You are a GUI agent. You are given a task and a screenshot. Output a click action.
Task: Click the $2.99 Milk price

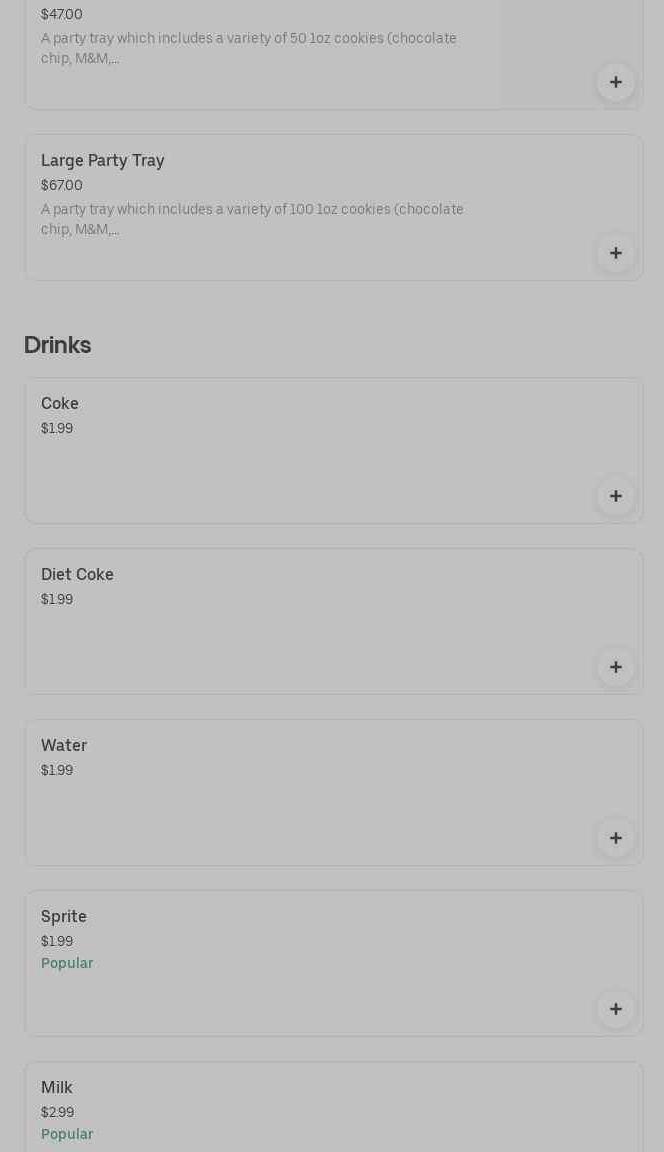click(57, 1112)
